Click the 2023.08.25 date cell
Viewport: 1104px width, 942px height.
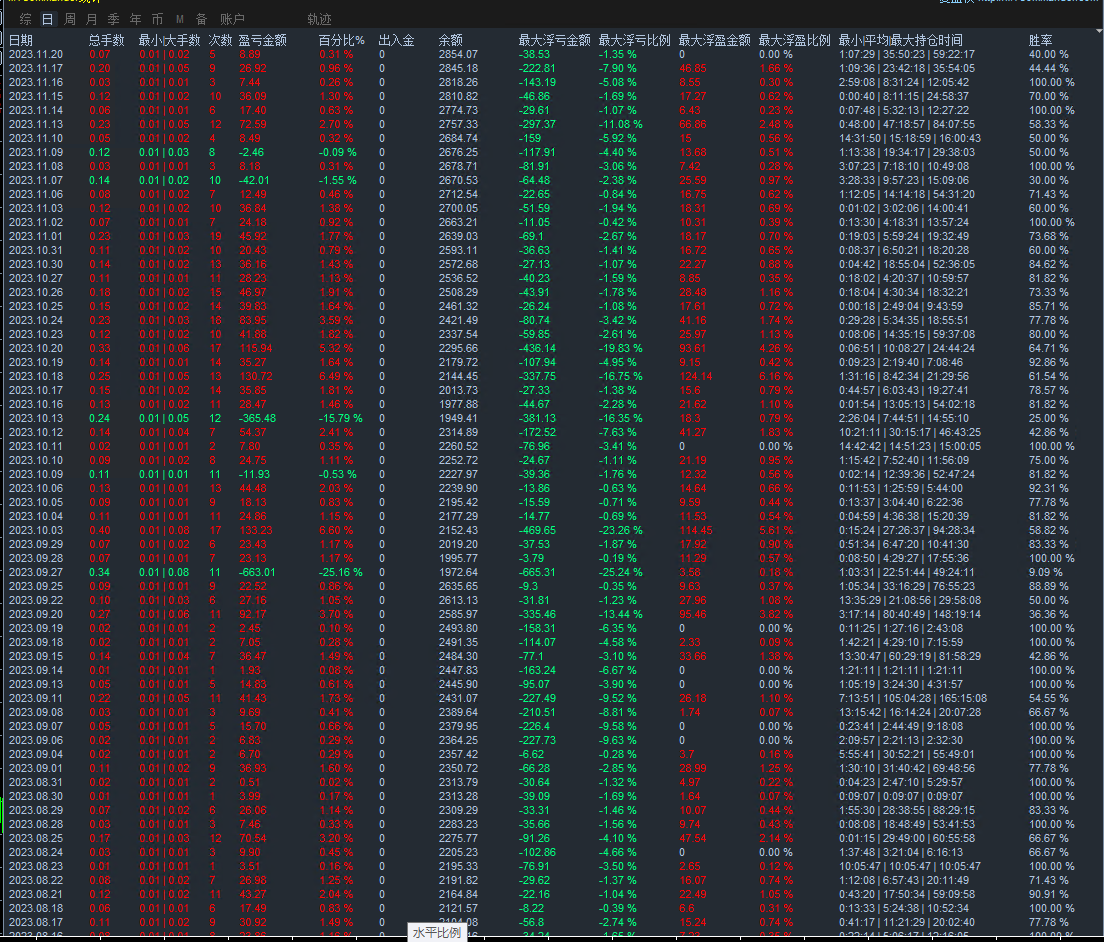[x=36, y=839]
